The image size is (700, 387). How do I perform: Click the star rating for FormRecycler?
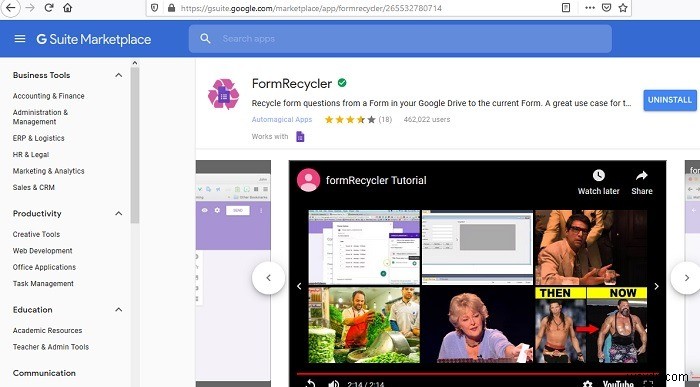point(350,120)
